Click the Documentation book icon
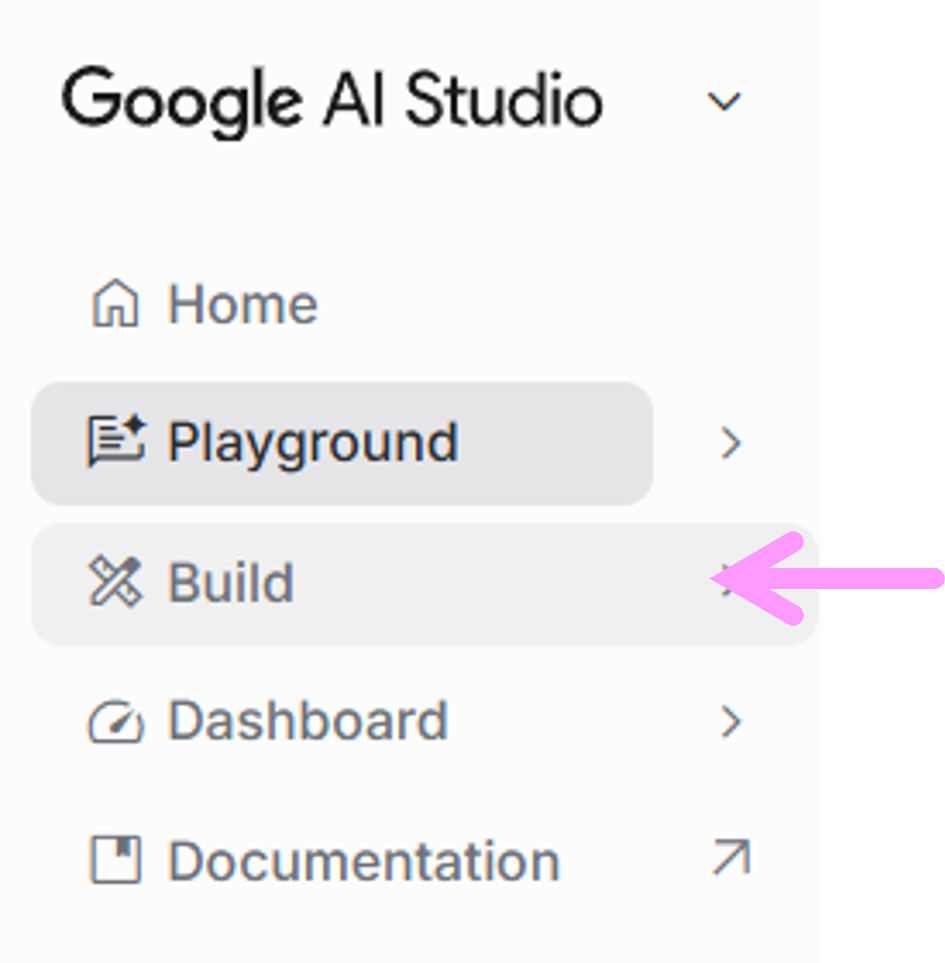945x963 pixels. point(116,860)
